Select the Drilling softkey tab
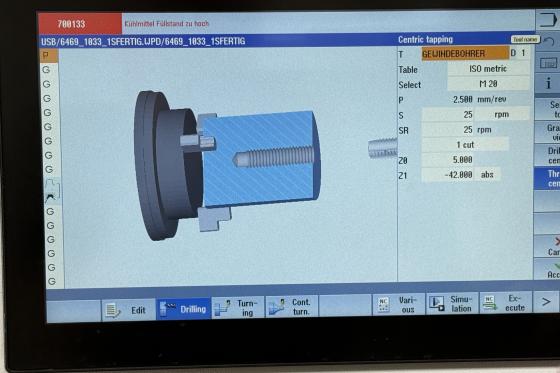560x373 pixels. tap(184, 309)
